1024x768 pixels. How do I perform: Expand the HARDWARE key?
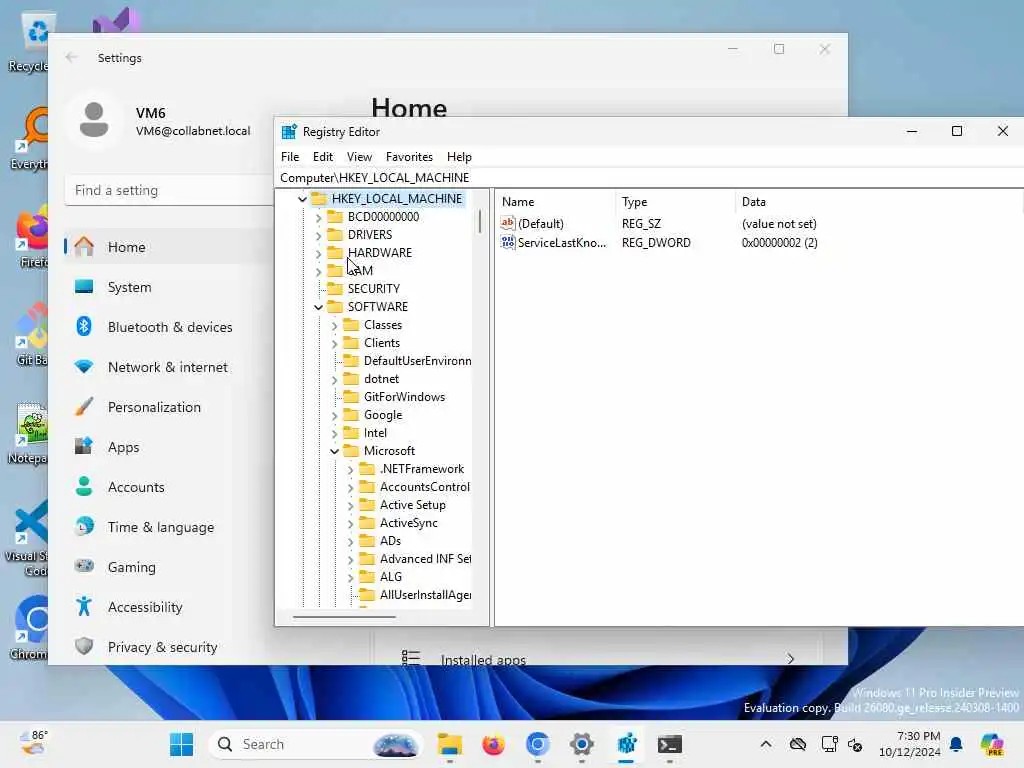[x=318, y=253]
